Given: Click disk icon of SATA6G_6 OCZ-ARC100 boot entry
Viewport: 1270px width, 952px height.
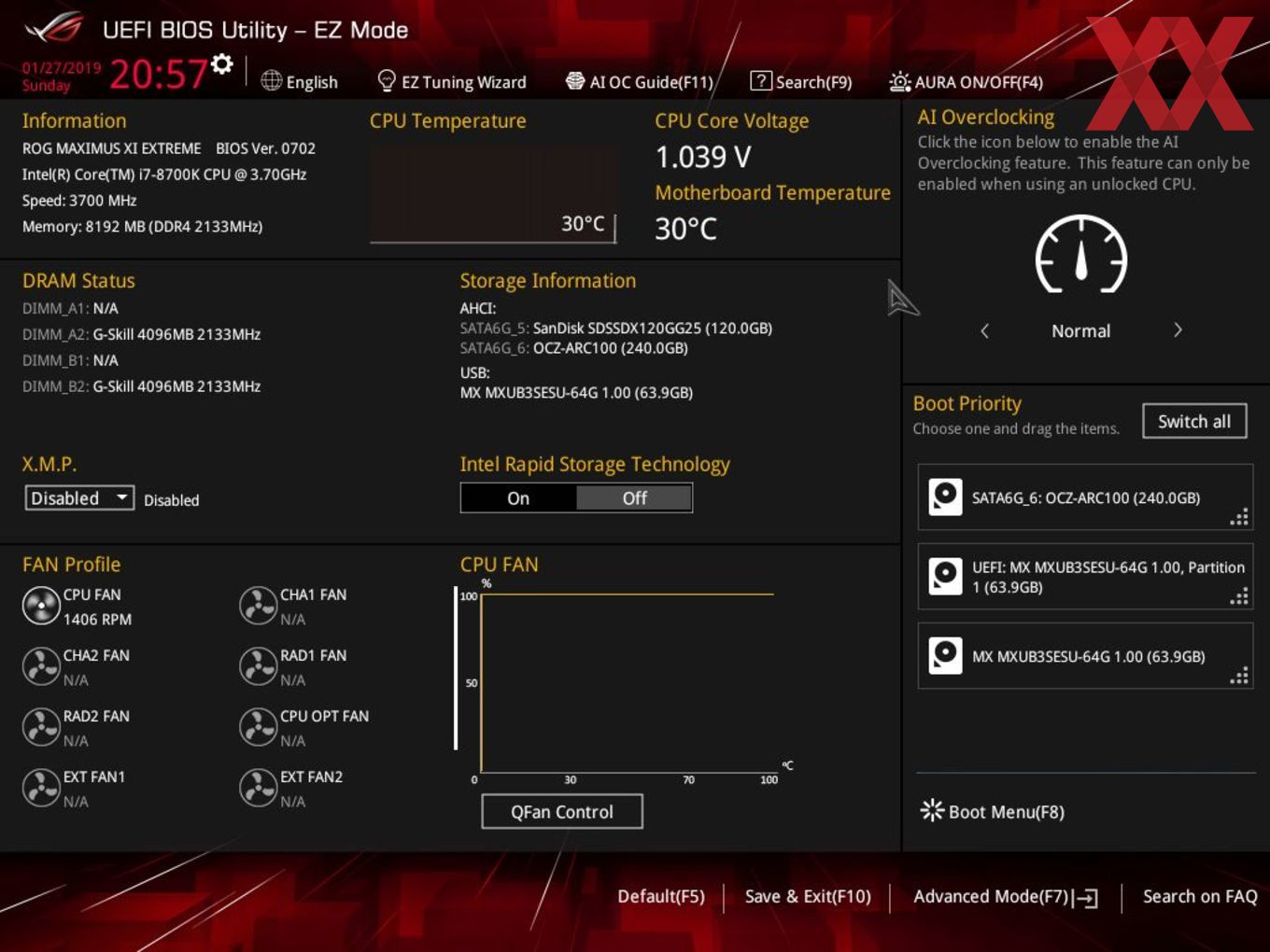Looking at the screenshot, I should click(x=945, y=497).
